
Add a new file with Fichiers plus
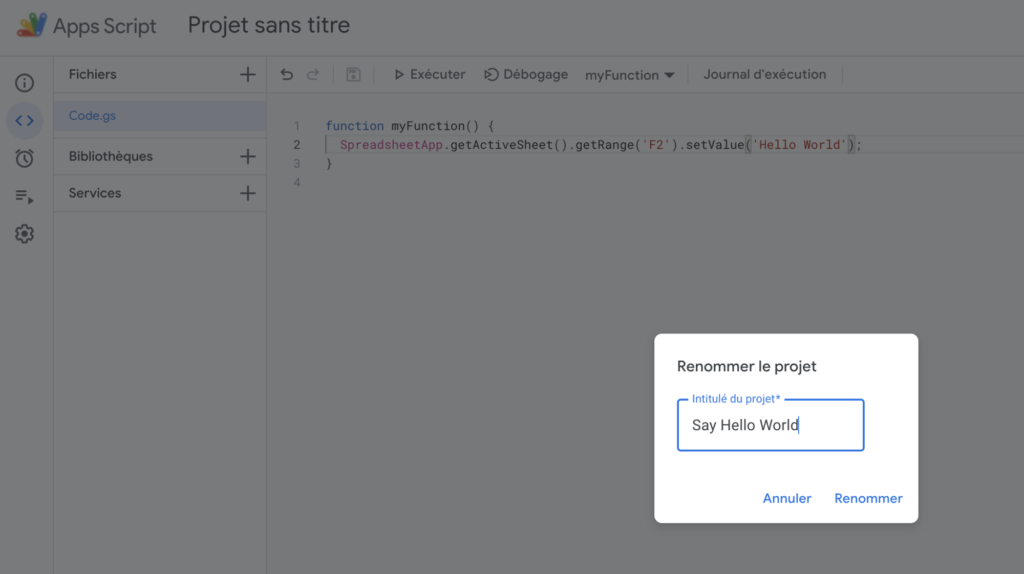tap(247, 75)
